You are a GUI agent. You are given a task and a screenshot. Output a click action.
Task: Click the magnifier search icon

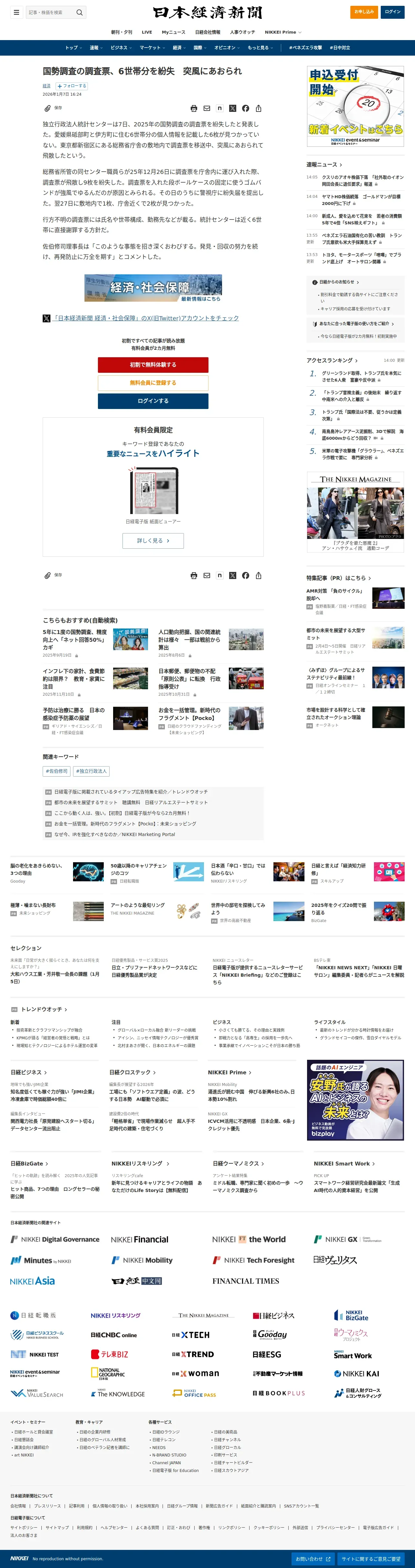79,12
